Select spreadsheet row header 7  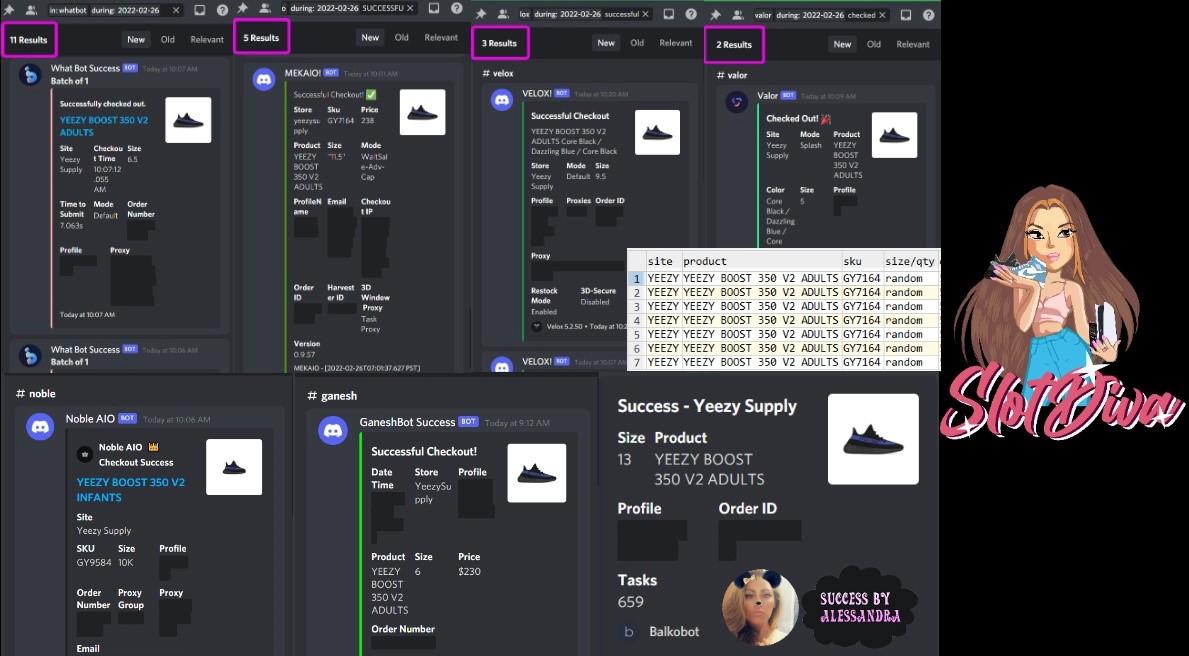[x=637, y=362]
